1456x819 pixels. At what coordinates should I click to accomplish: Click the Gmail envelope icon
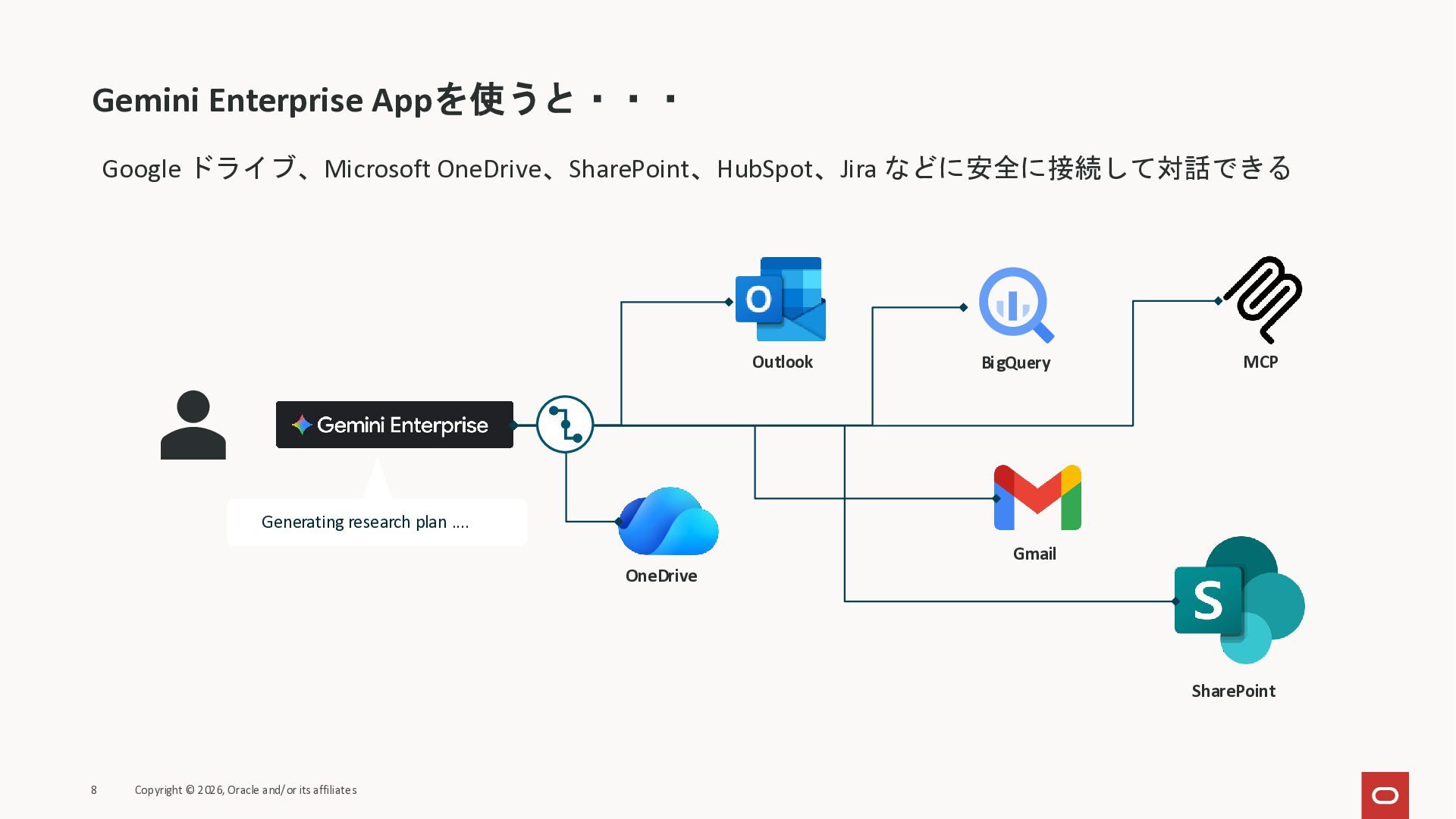[1037, 497]
